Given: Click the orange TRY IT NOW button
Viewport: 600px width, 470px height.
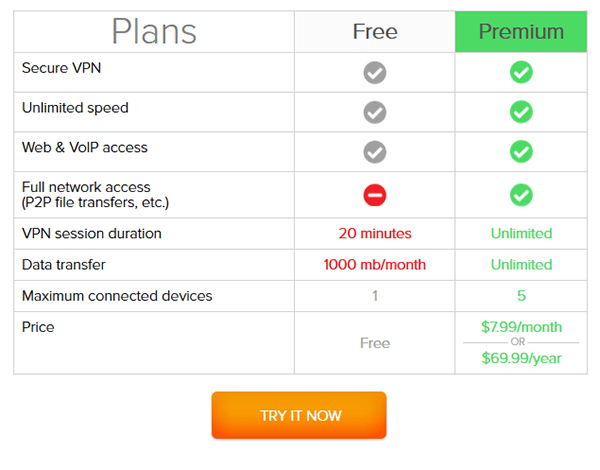Looking at the screenshot, I should 299,415.
